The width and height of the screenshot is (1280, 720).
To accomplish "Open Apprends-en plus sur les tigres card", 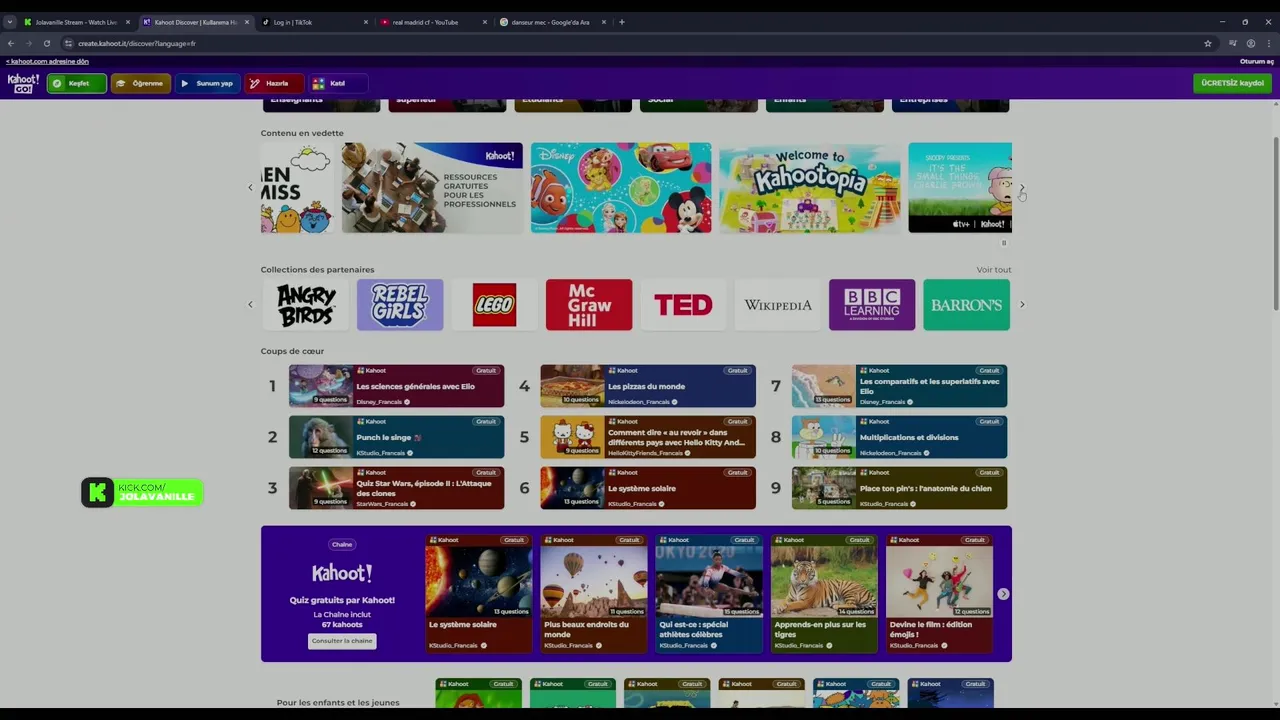I will point(823,594).
